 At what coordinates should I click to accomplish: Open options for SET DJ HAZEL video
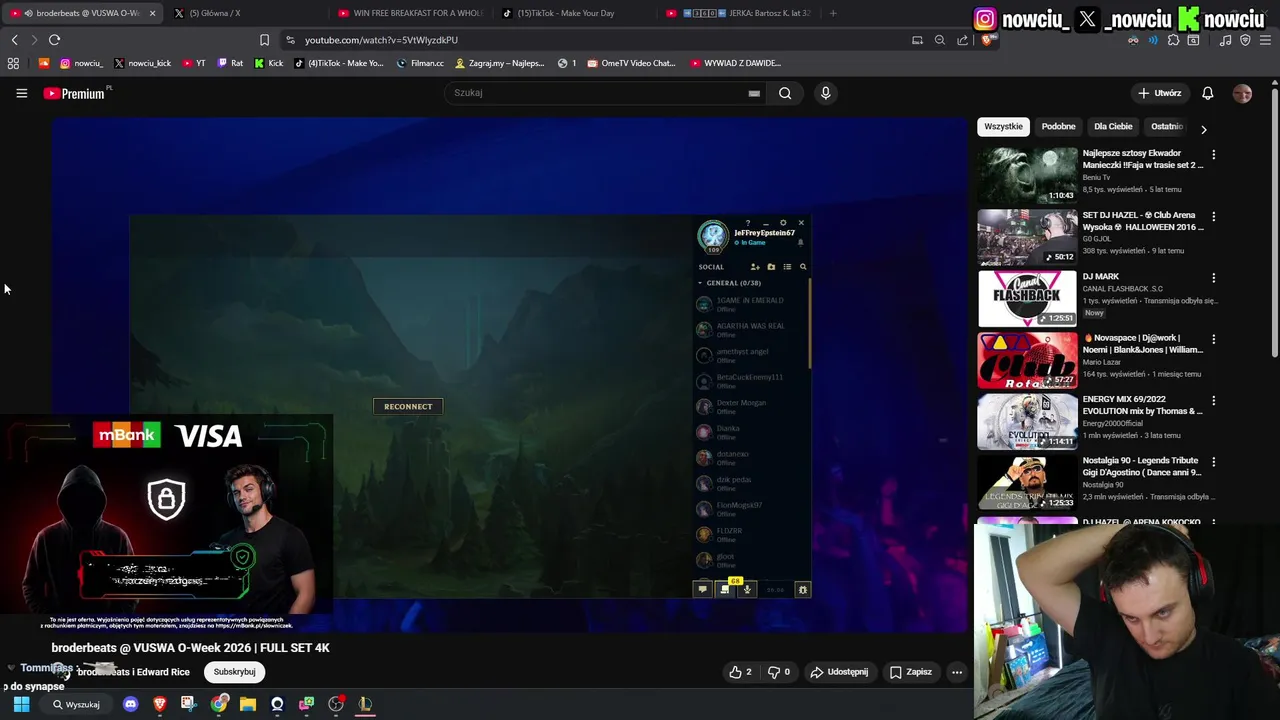pos(1213,217)
